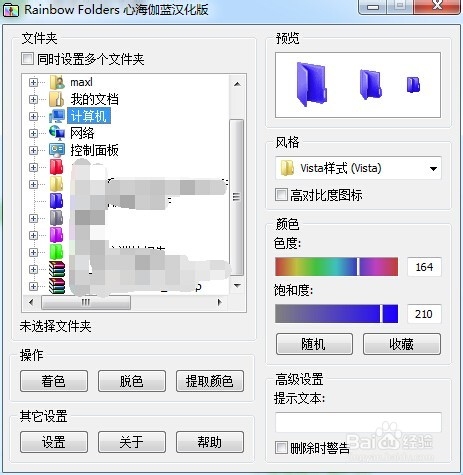Expand the green folder tree node
Viewport: 463px width, 475px height.
coord(33,252)
